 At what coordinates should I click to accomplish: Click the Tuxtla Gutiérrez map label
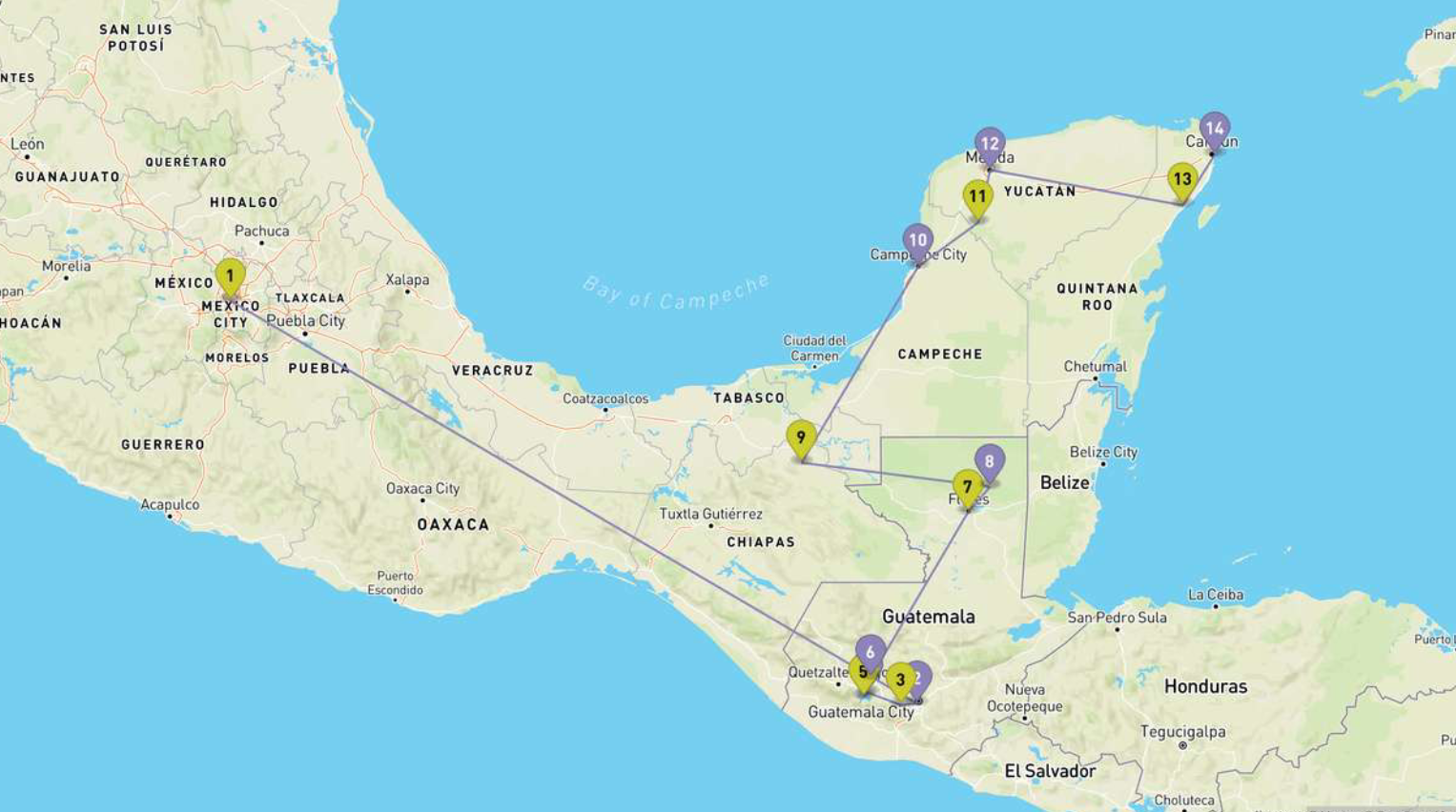710,514
